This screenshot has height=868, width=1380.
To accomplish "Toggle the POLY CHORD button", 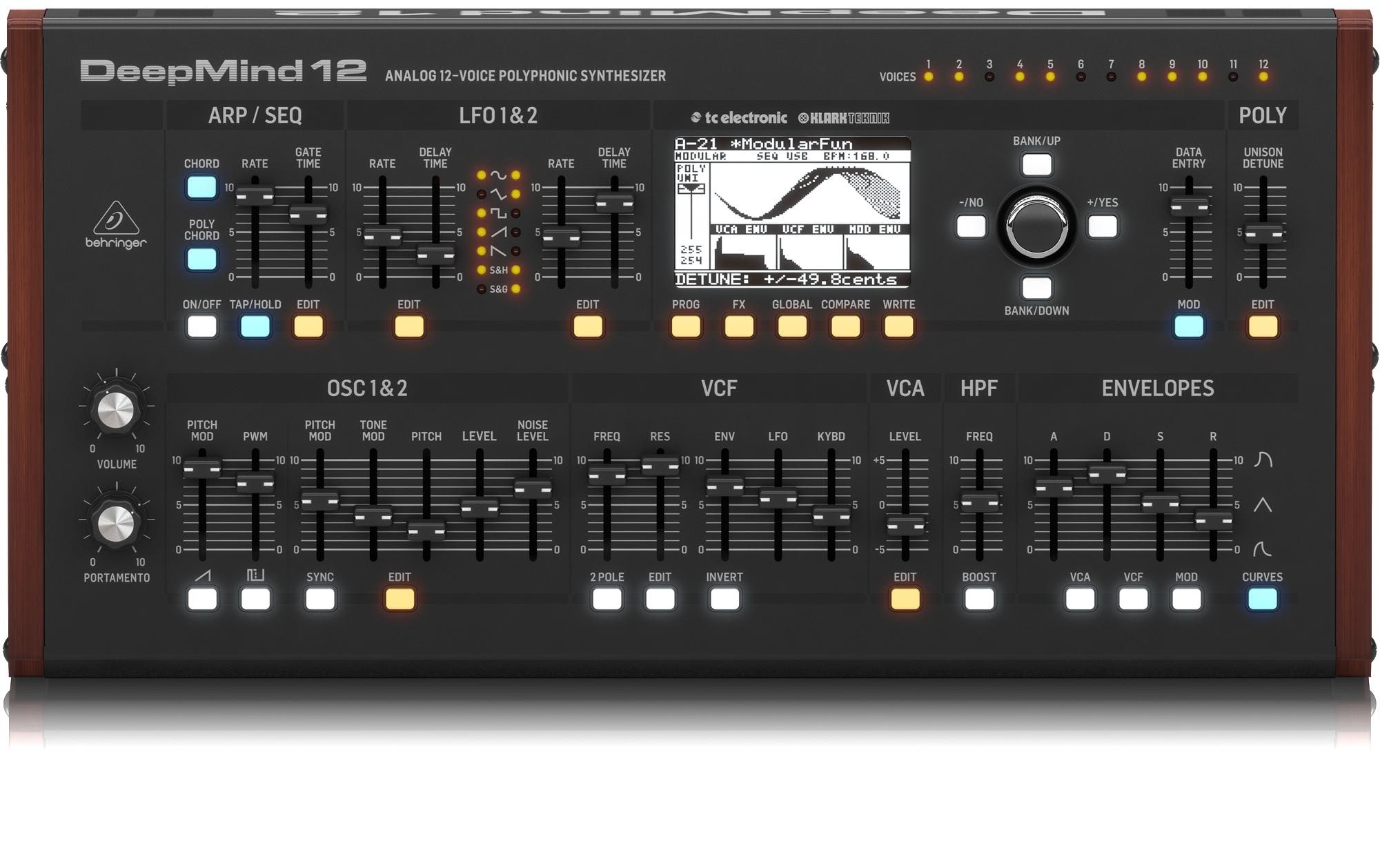I will tap(201, 259).
